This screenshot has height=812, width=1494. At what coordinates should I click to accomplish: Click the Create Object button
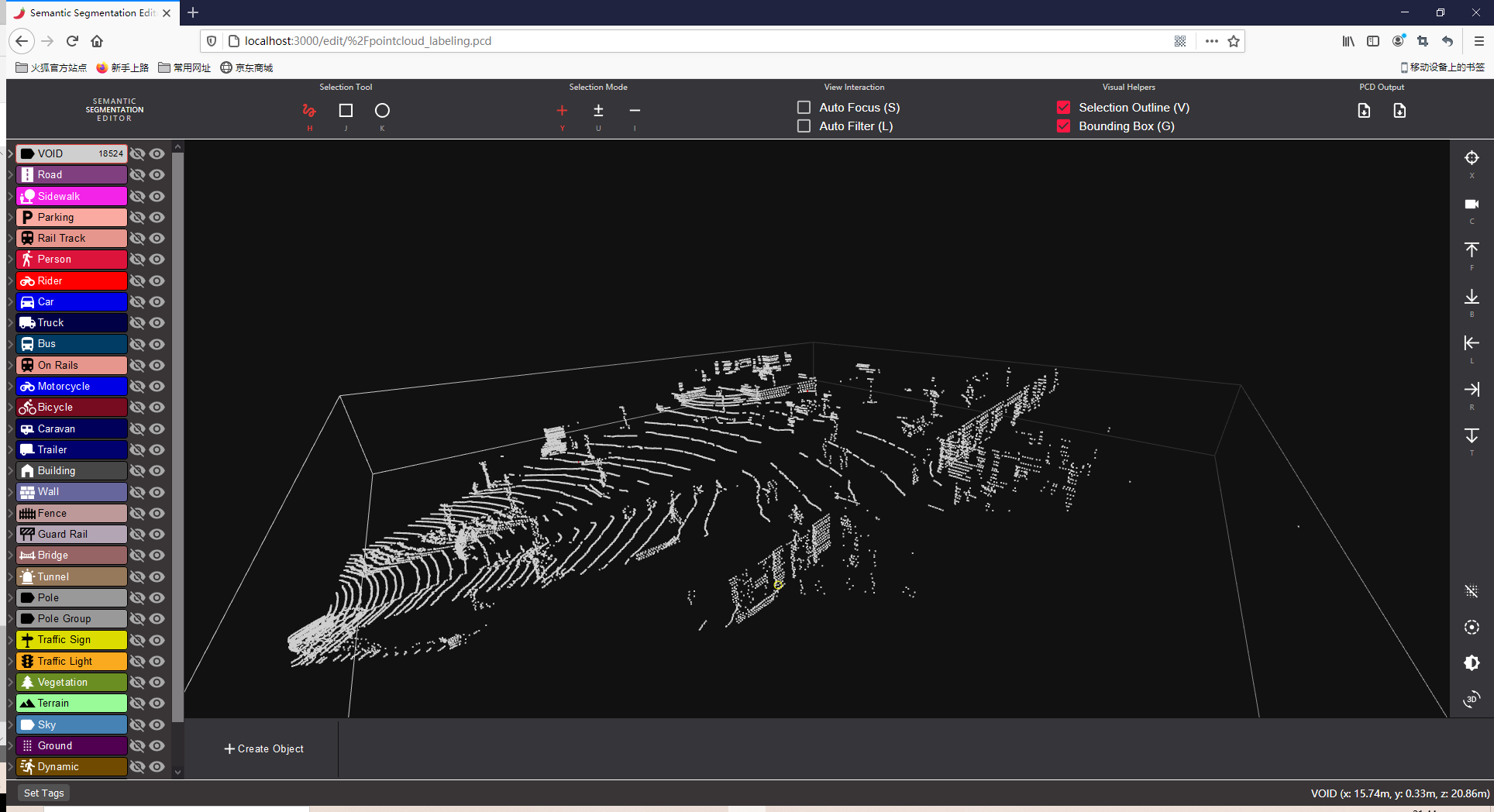coord(263,748)
